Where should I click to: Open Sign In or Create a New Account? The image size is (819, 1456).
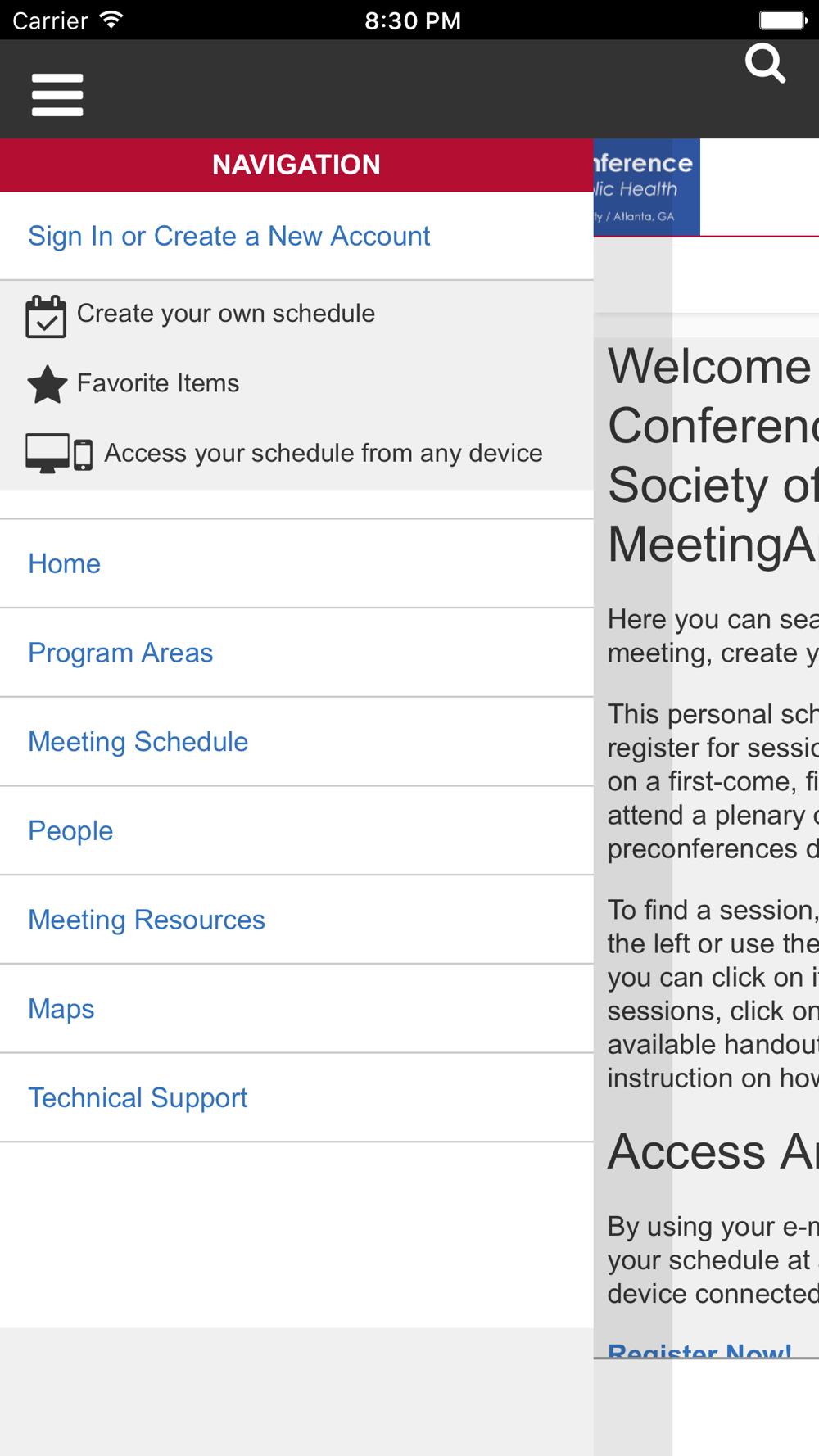pyautogui.click(x=229, y=236)
